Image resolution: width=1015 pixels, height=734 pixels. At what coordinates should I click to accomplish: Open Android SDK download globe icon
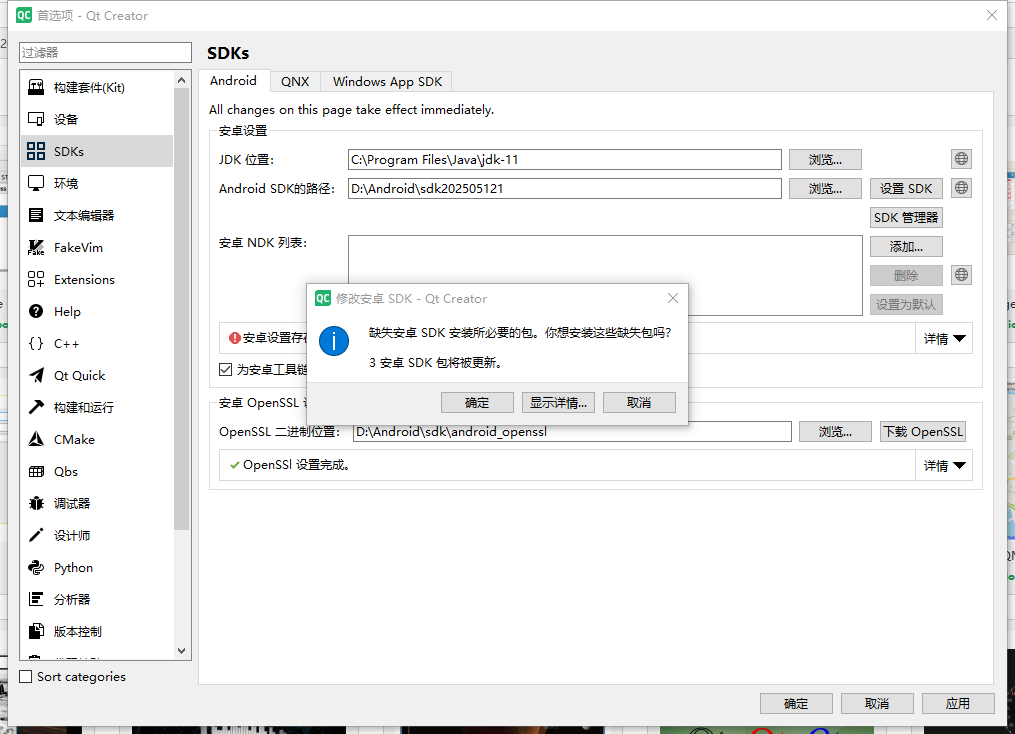point(961,188)
